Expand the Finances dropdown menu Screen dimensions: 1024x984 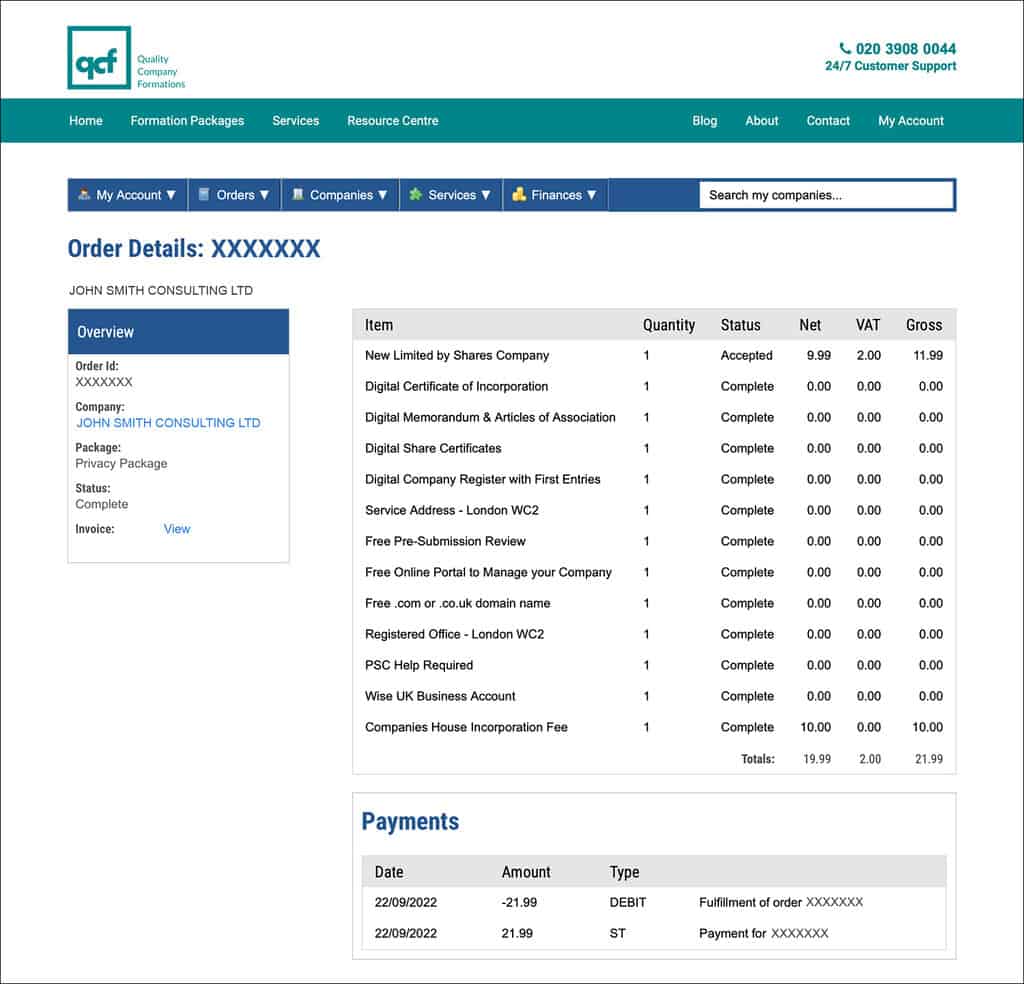point(593,195)
